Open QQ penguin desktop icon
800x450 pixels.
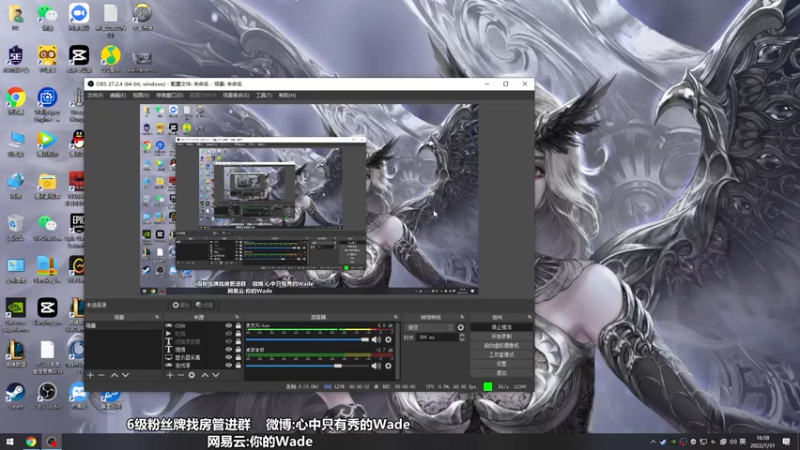[x=77, y=143]
